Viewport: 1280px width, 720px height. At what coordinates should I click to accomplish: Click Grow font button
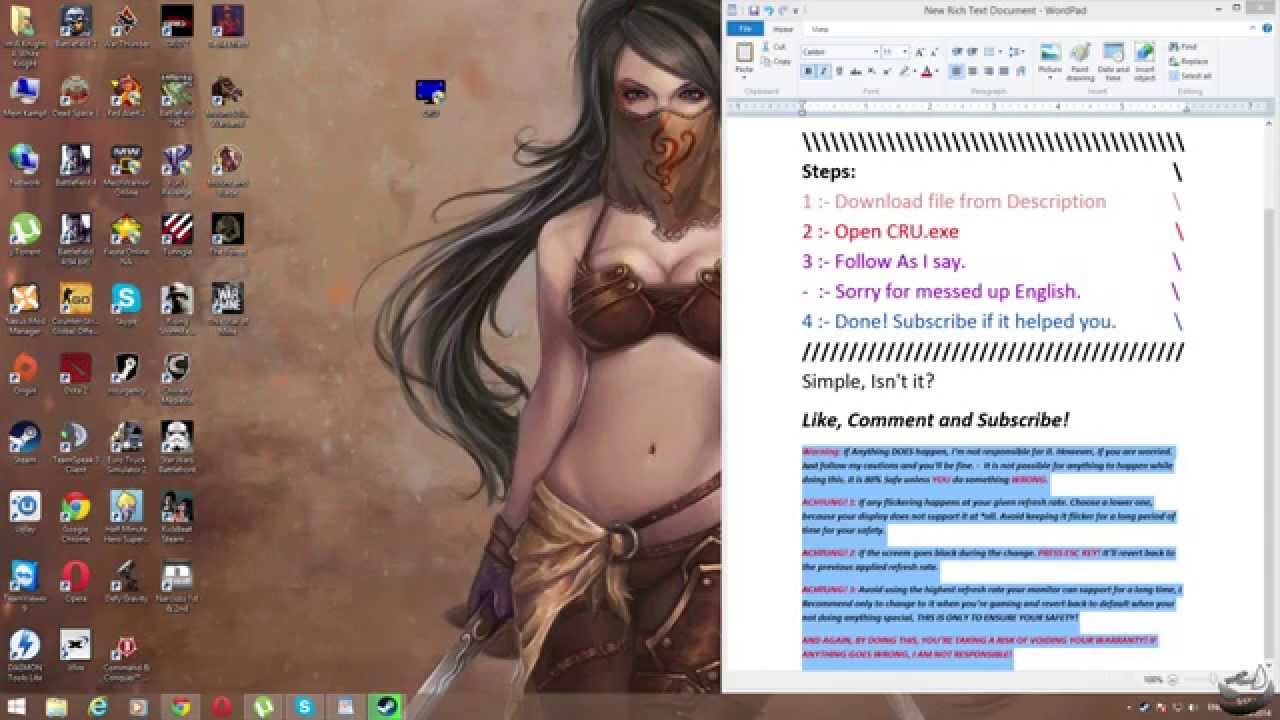[x=919, y=52]
